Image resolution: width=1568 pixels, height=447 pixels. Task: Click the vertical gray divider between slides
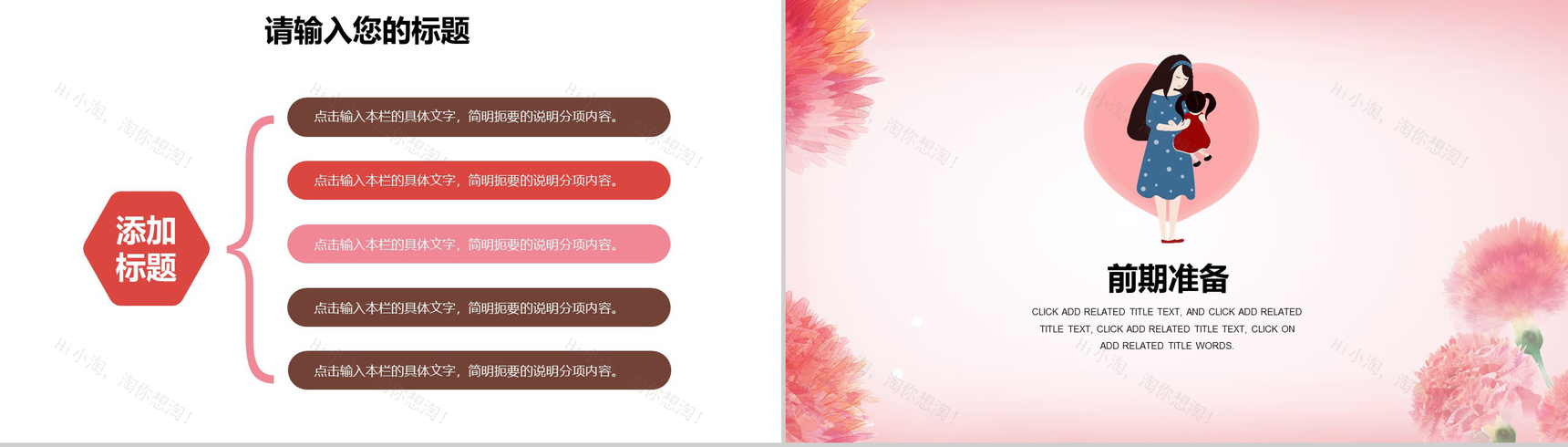[x=783, y=223]
